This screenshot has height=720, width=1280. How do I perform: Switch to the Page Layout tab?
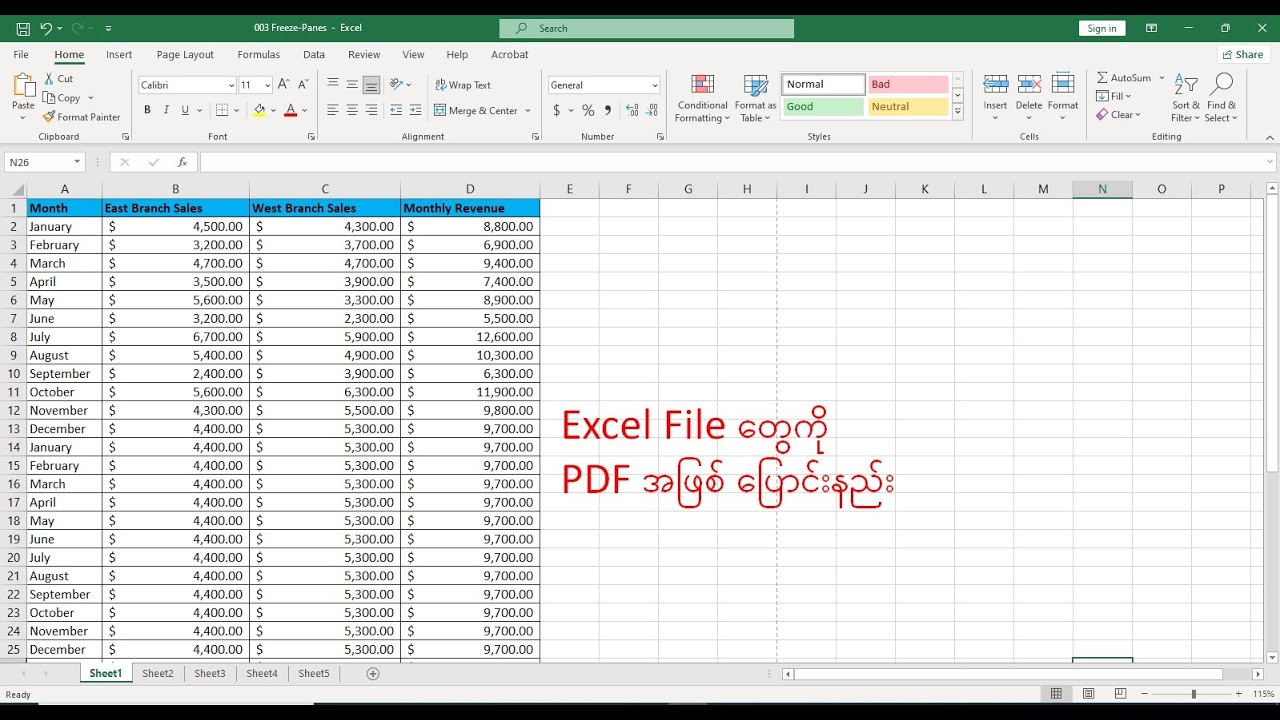pyautogui.click(x=185, y=55)
